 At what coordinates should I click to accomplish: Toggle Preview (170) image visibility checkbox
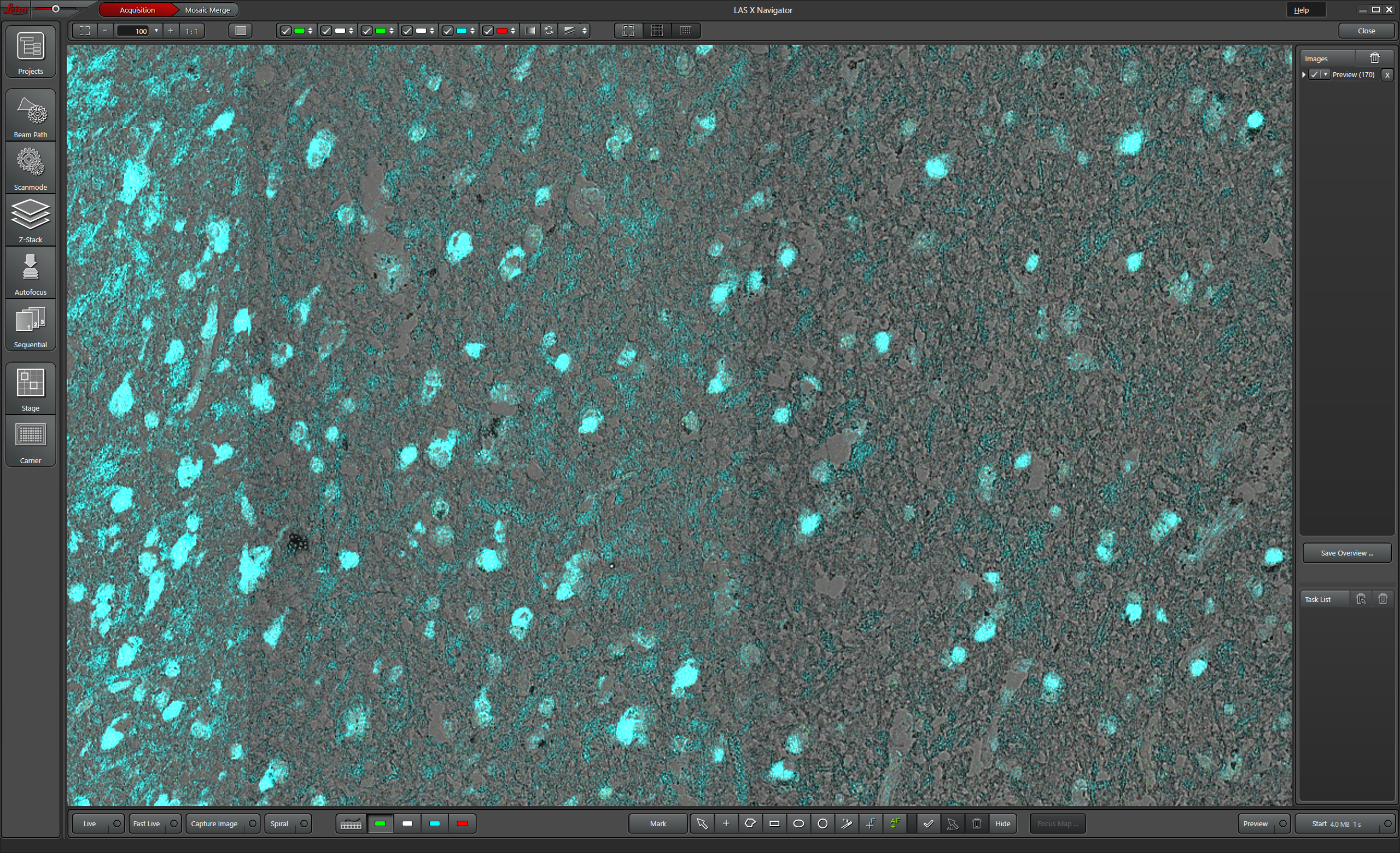(x=1314, y=74)
